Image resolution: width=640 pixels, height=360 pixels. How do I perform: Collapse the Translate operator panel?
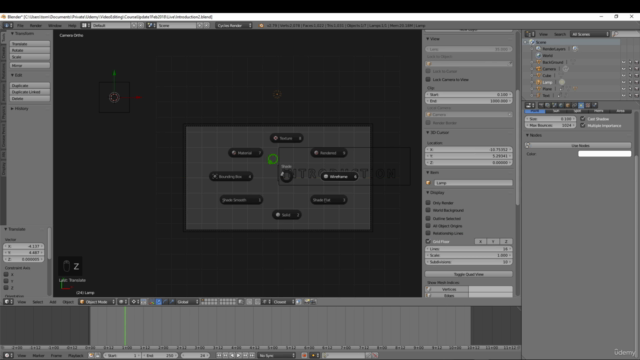(15, 229)
